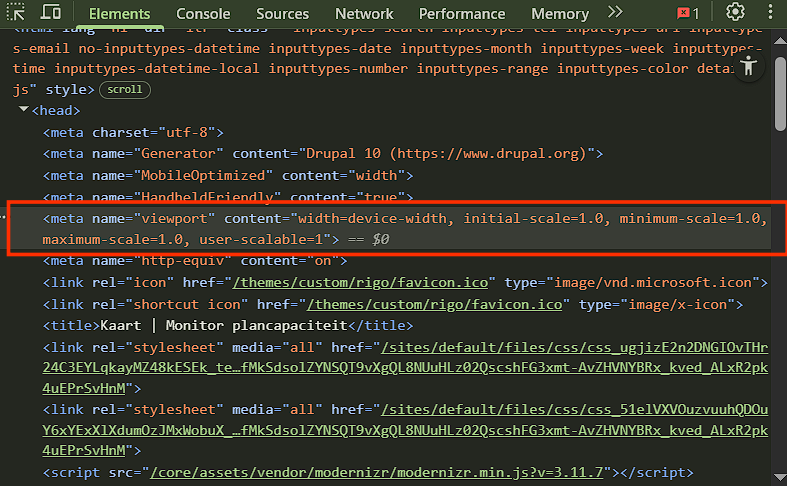Show more DevTools tabs chevron
This screenshot has height=486, width=787.
(615, 13)
